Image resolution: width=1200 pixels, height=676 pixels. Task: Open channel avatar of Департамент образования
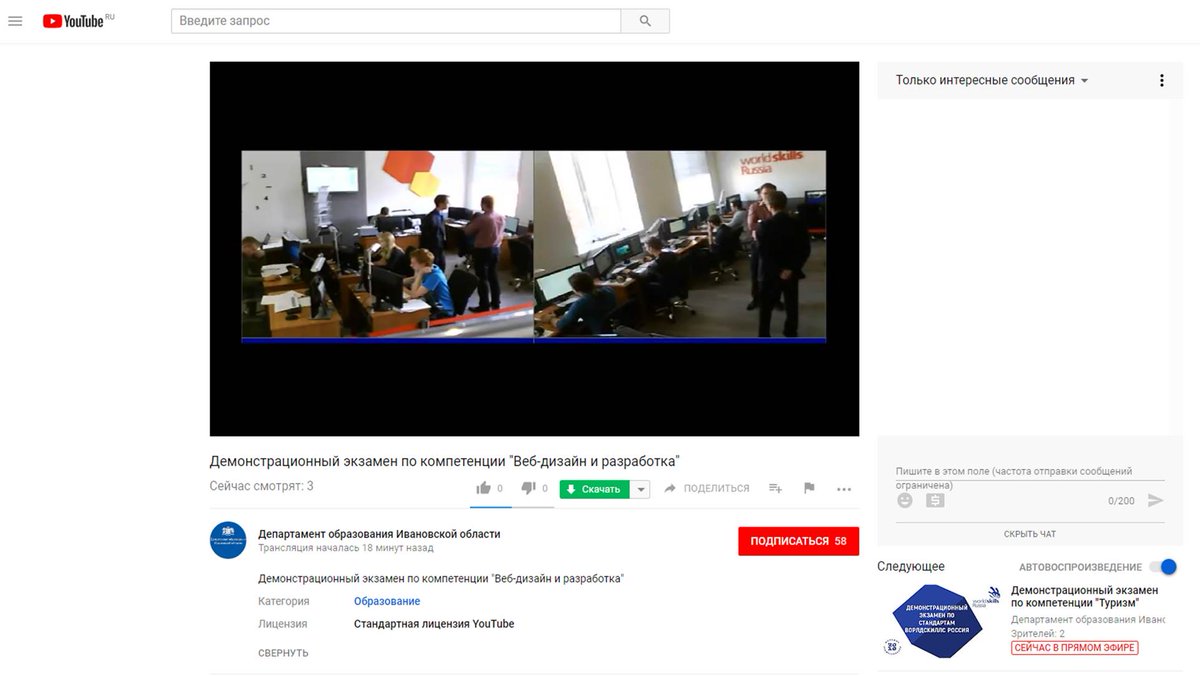coord(228,540)
